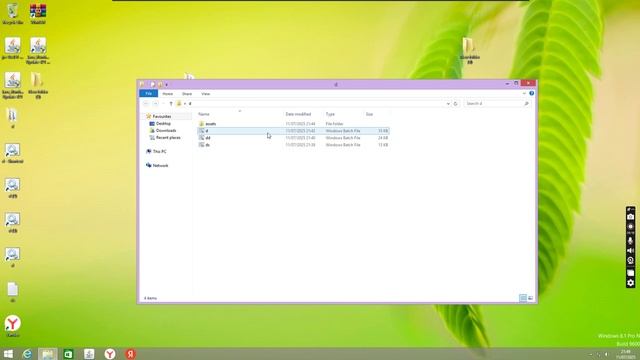This screenshot has height=360, width=640.
Task: Expand the address bar history dropdown
Action: pos(448,104)
